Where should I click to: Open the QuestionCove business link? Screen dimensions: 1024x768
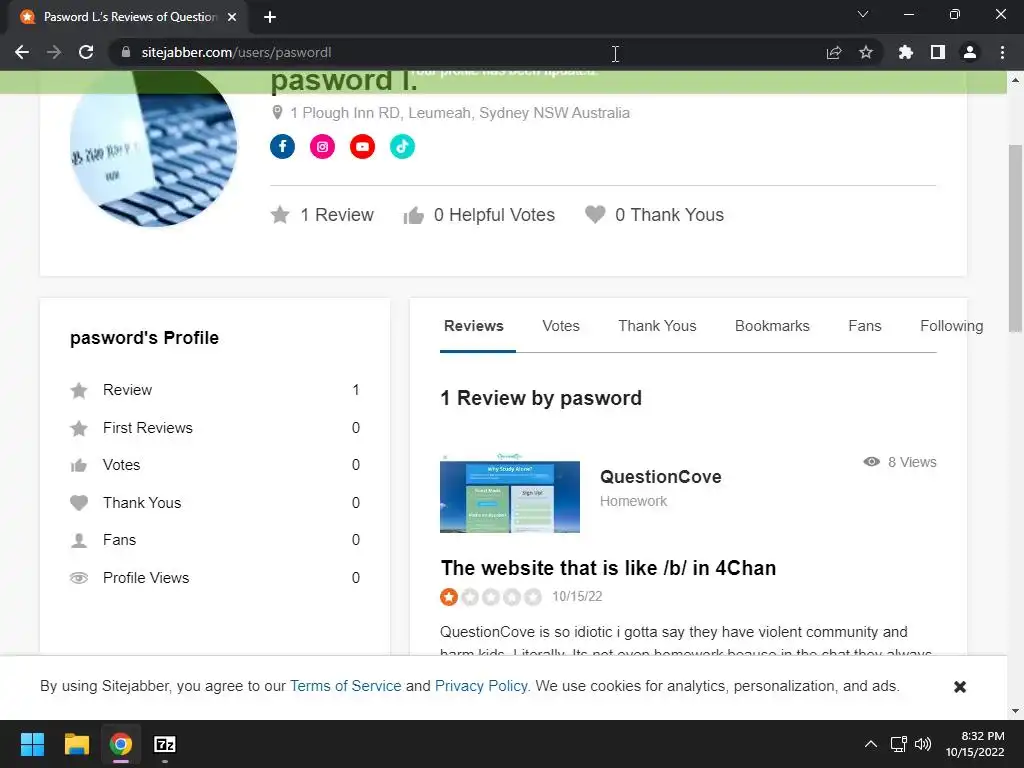[660, 477]
